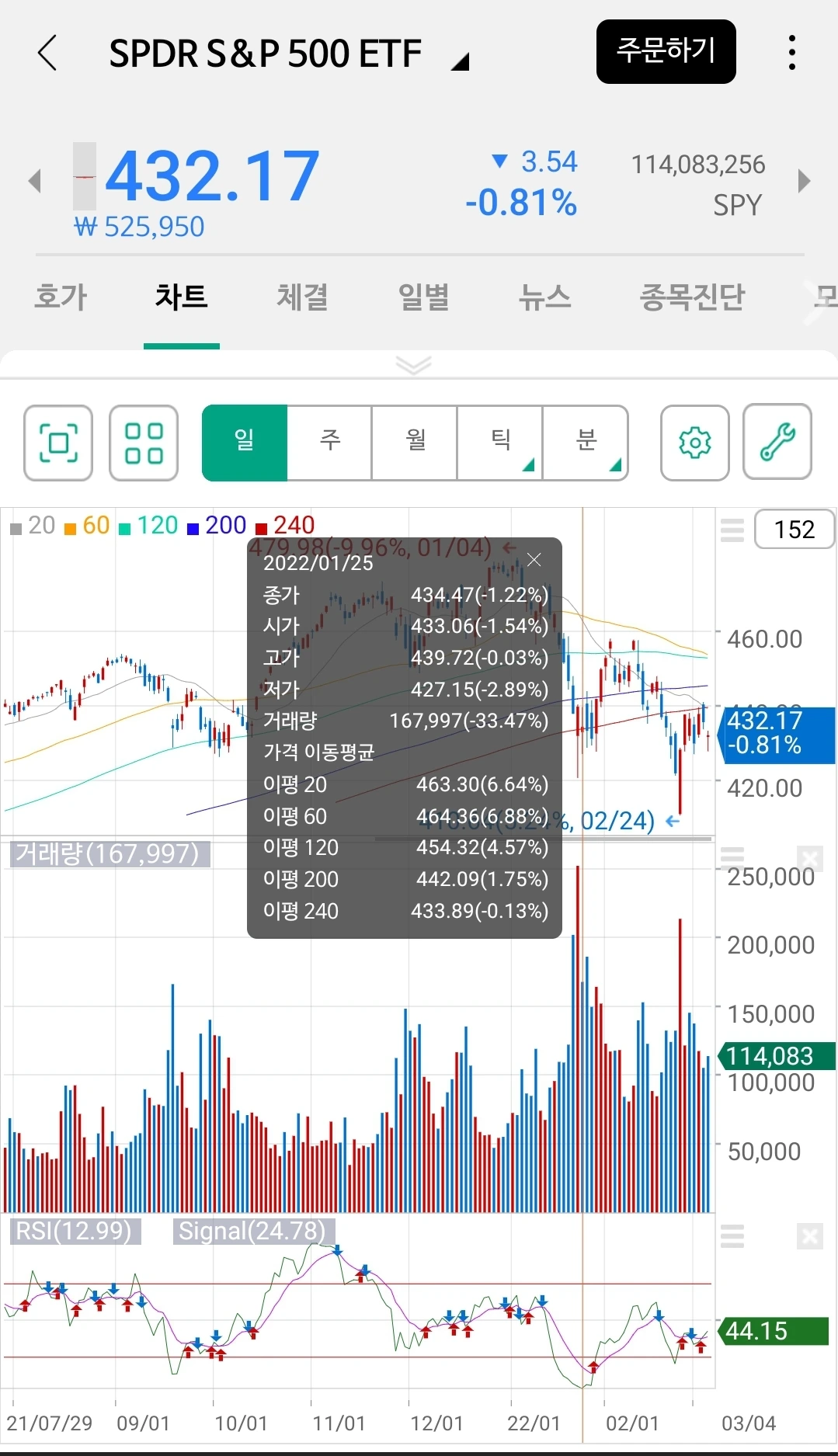
Task: Close the volume indicator panel
Action: click(809, 859)
